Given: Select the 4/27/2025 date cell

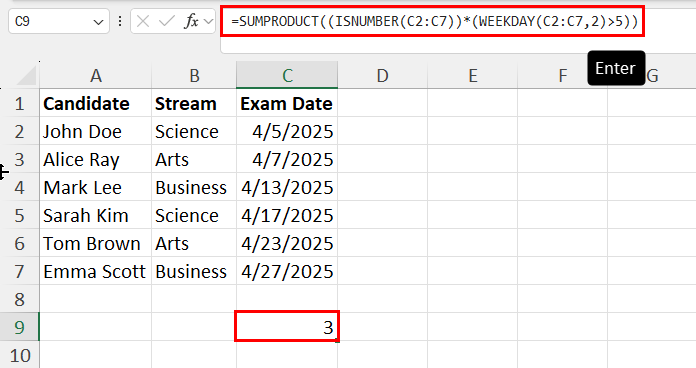Looking at the screenshot, I should pos(287,271).
